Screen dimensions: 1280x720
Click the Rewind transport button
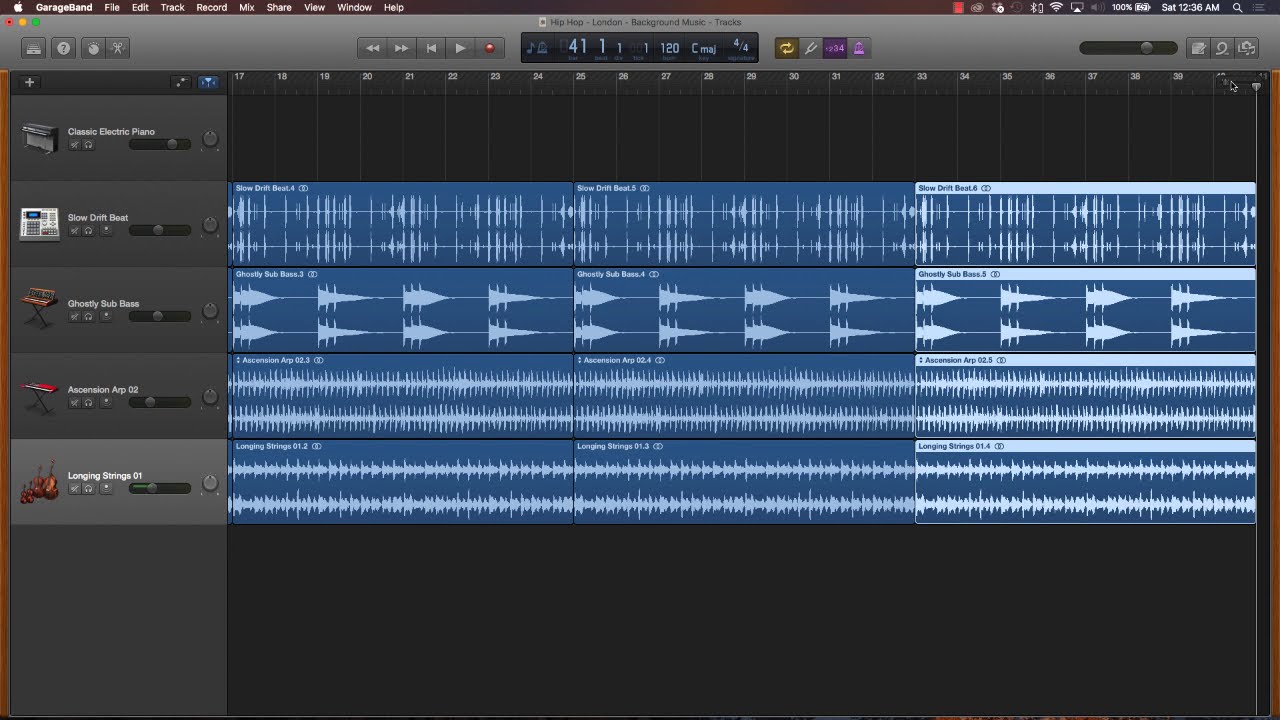click(373, 48)
